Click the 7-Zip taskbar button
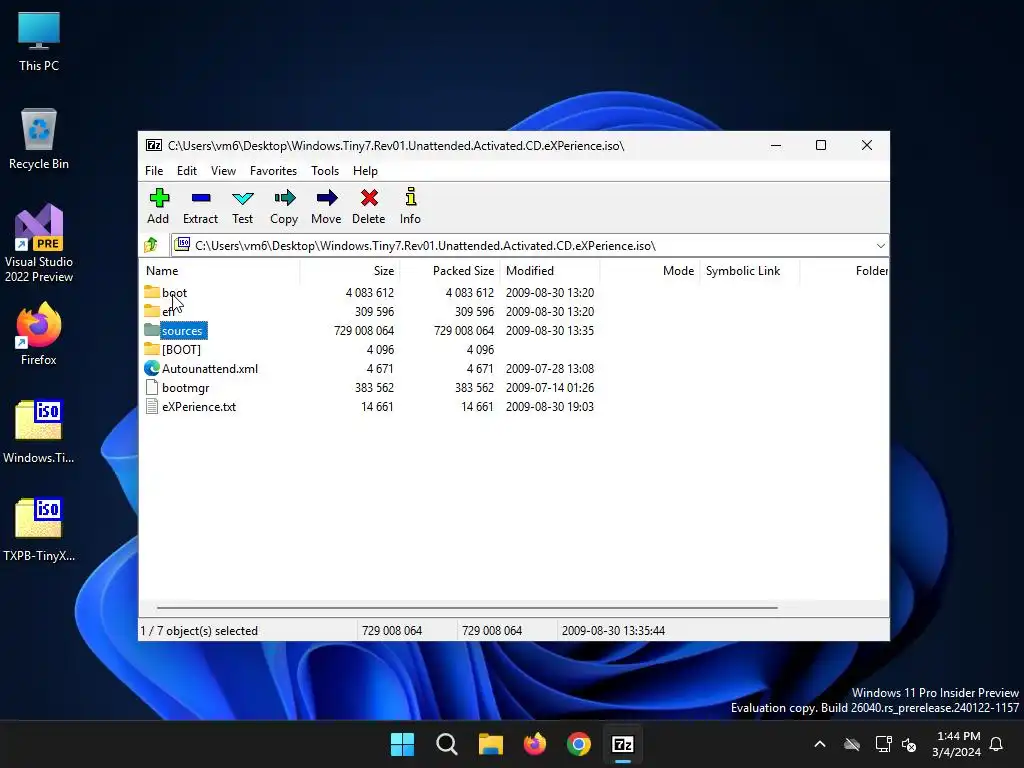 (x=623, y=744)
